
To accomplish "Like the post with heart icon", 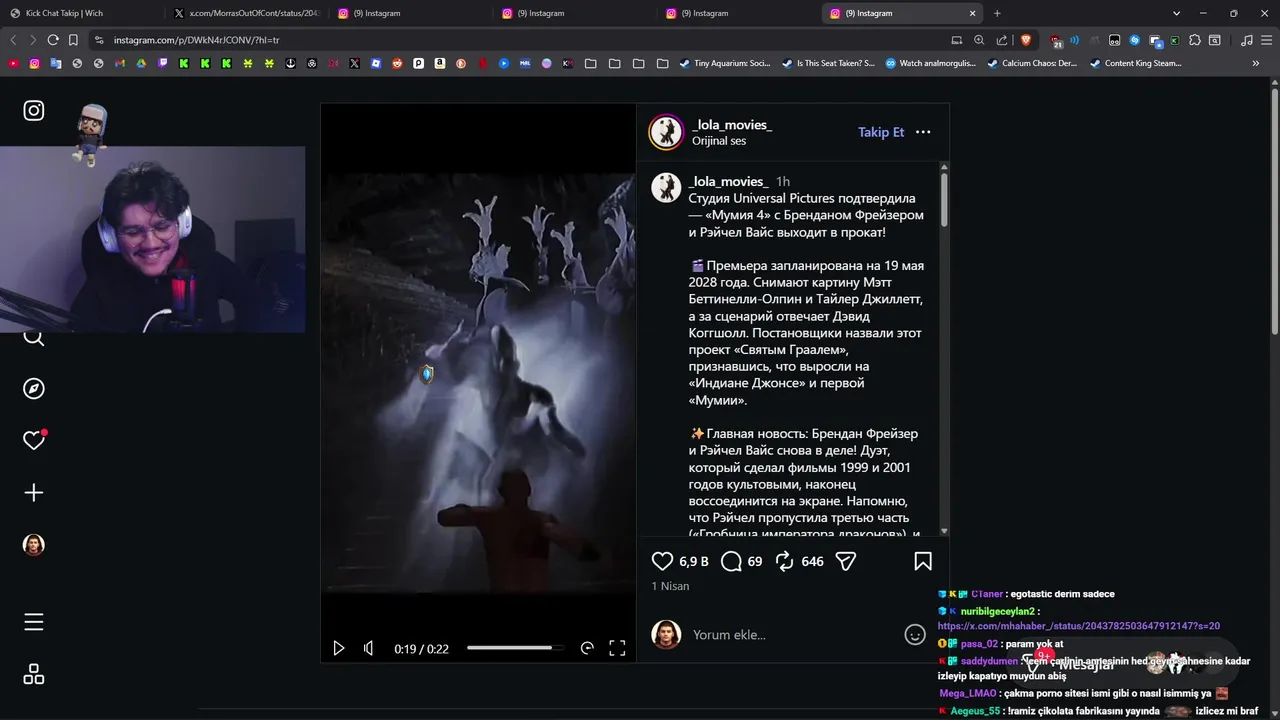I will pos(662,562).
